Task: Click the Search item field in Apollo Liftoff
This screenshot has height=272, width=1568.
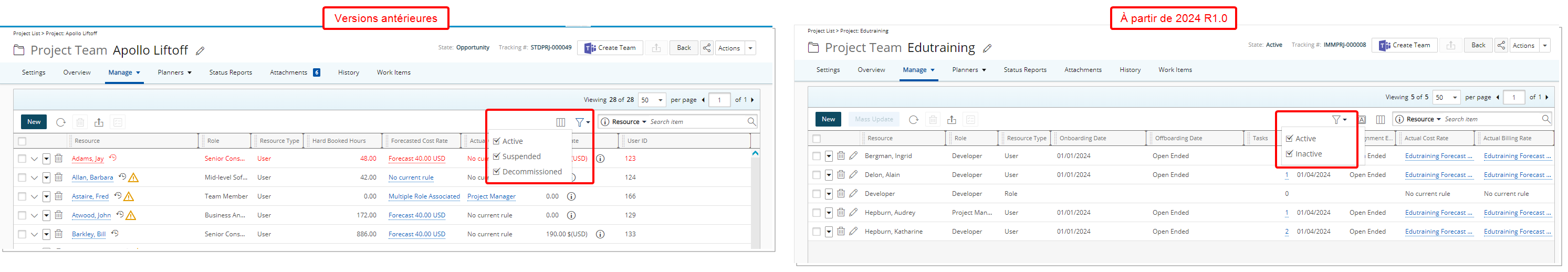Action: tap(696, 122)
